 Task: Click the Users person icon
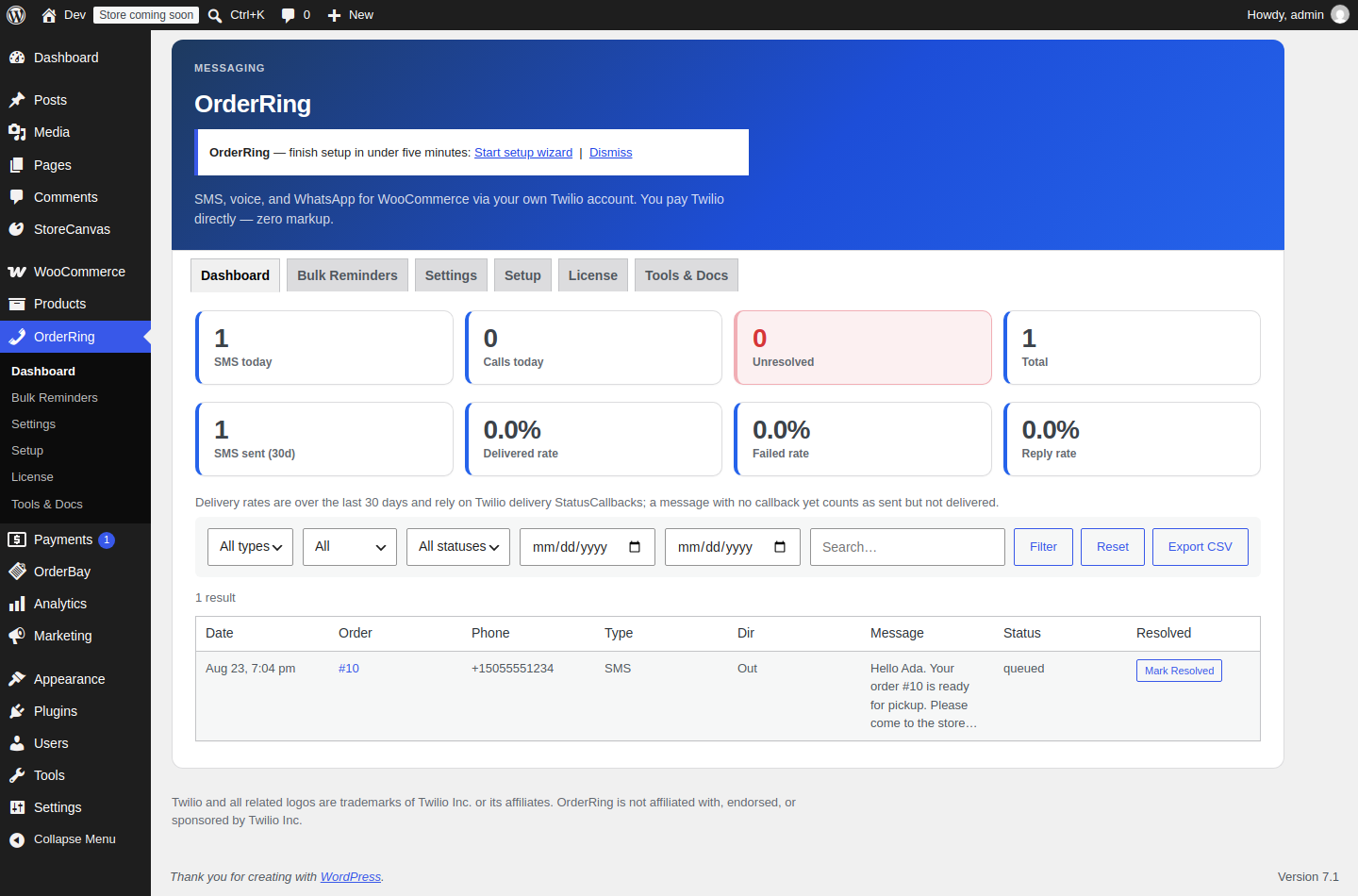(17, 743)
